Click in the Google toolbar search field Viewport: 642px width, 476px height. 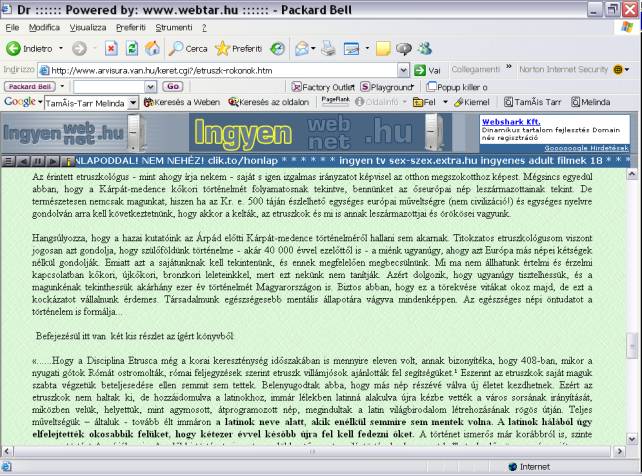[x=86, y=102]
